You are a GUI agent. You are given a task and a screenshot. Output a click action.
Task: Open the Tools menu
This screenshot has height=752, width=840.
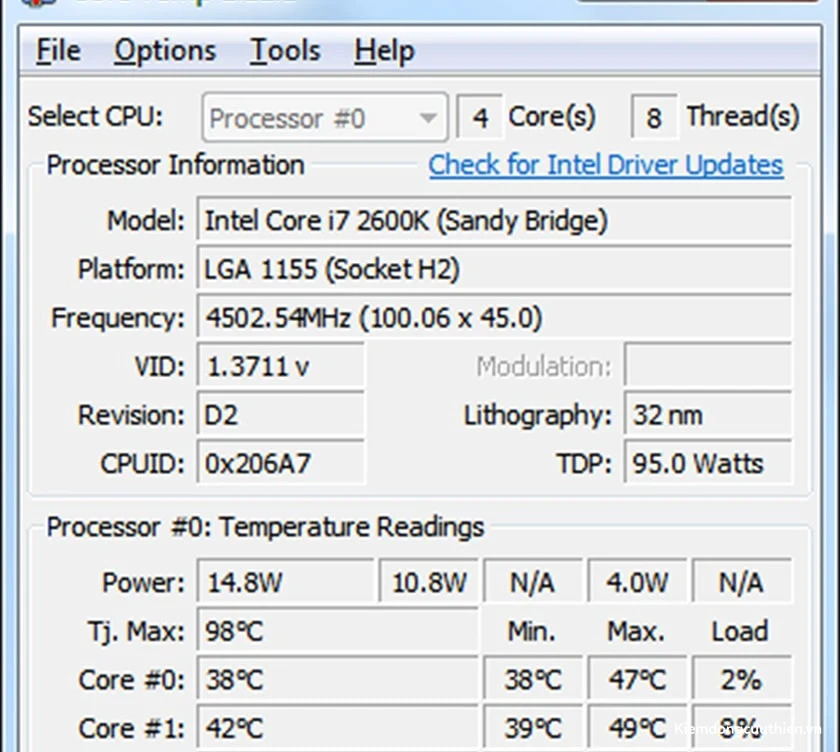tap(285, 51)
